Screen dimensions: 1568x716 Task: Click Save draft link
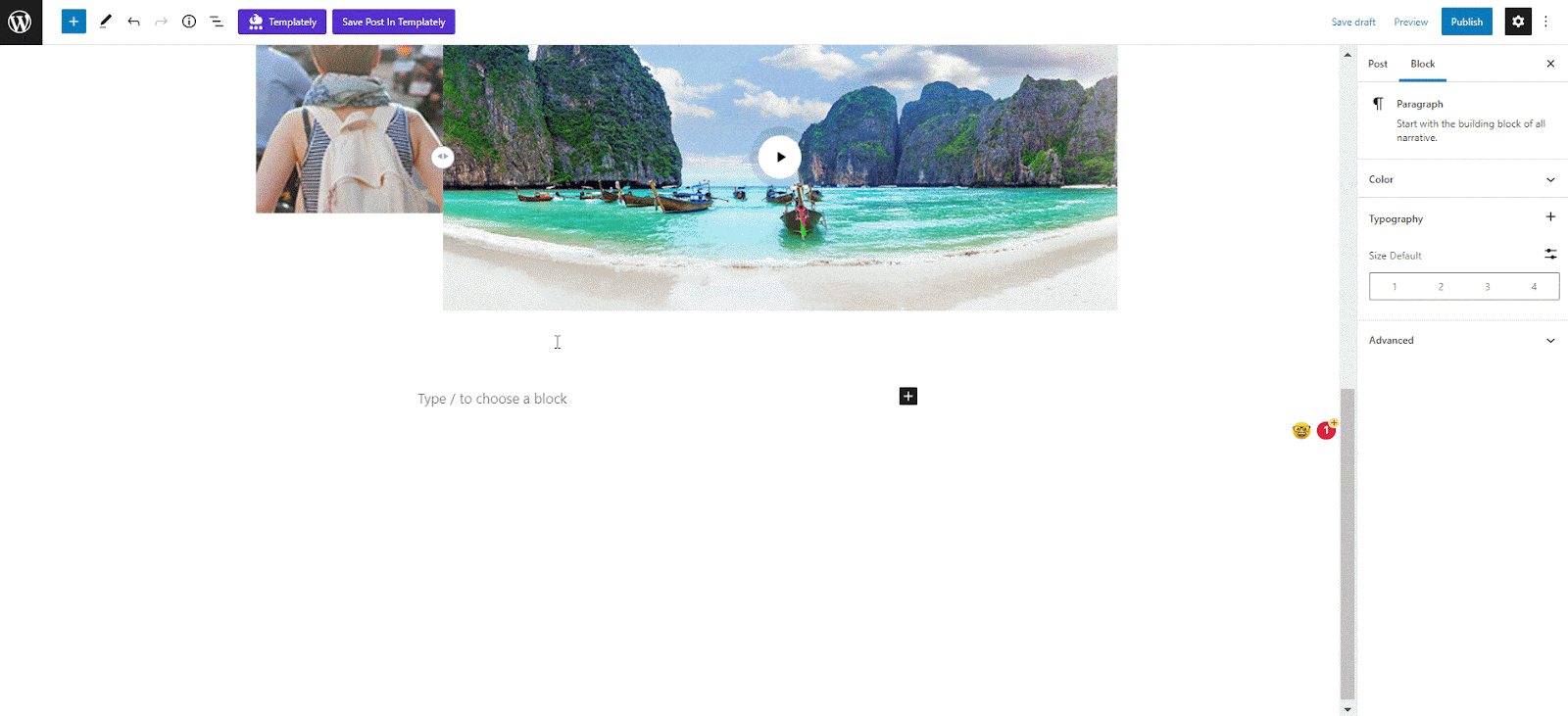tap(1353, 22)
